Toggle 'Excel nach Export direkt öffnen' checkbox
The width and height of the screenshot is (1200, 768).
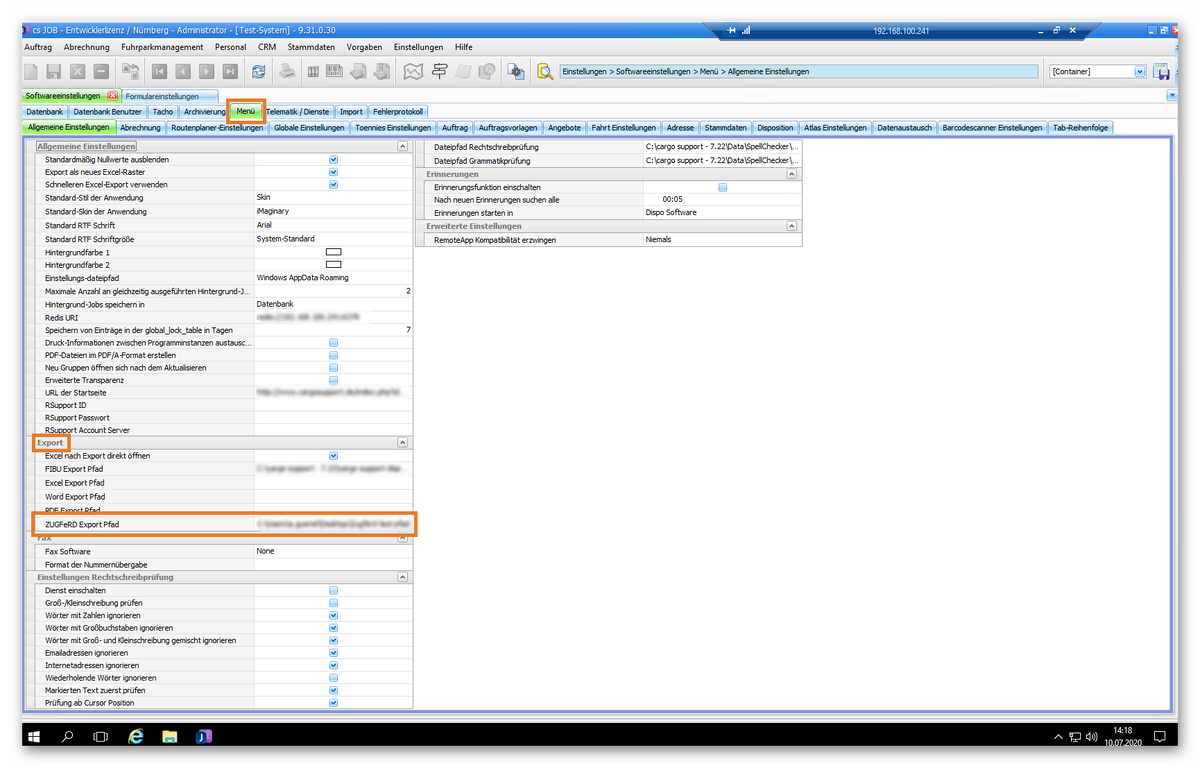[x=333, y=456]
